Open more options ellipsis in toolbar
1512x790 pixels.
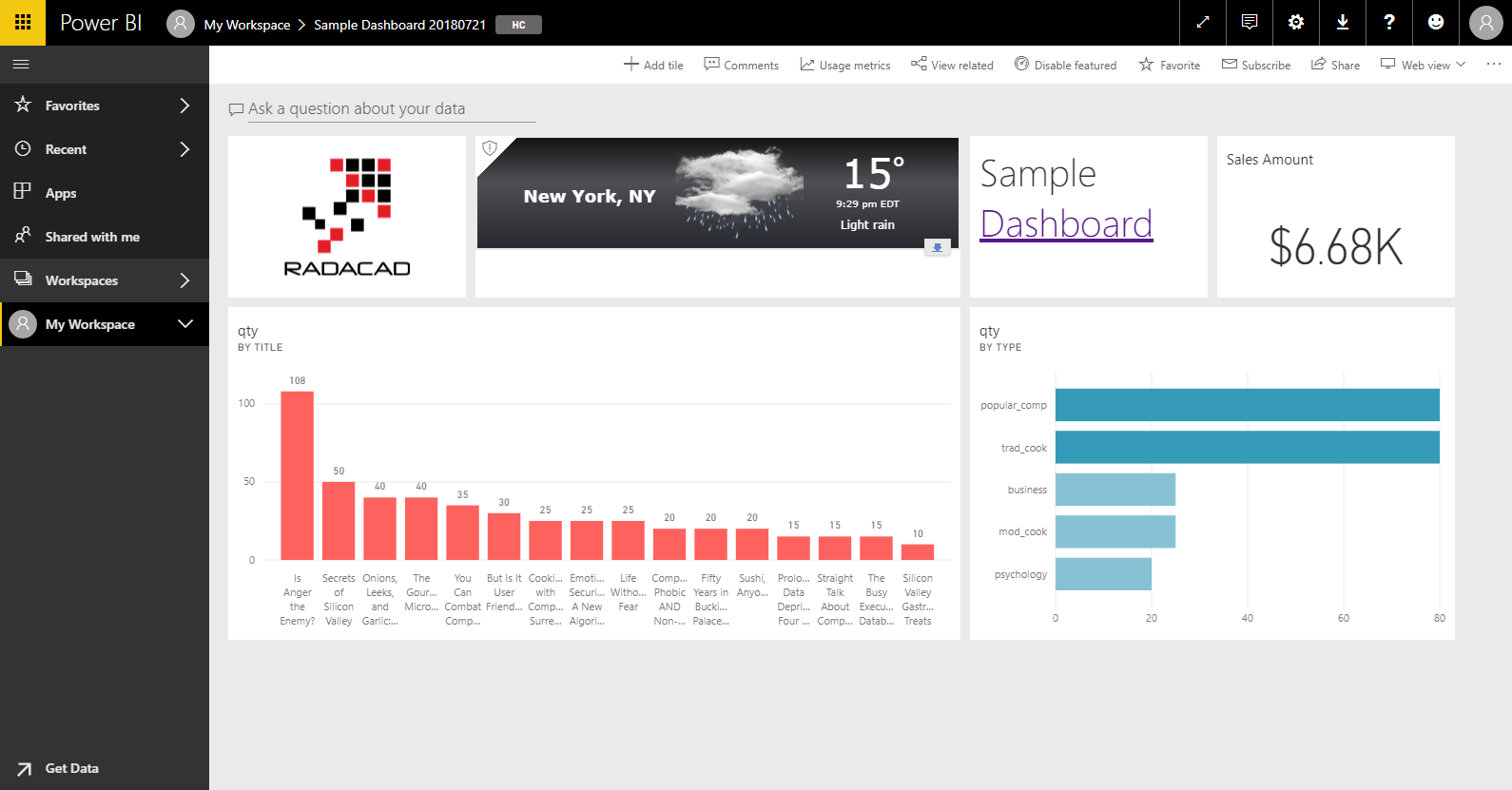1494,65
